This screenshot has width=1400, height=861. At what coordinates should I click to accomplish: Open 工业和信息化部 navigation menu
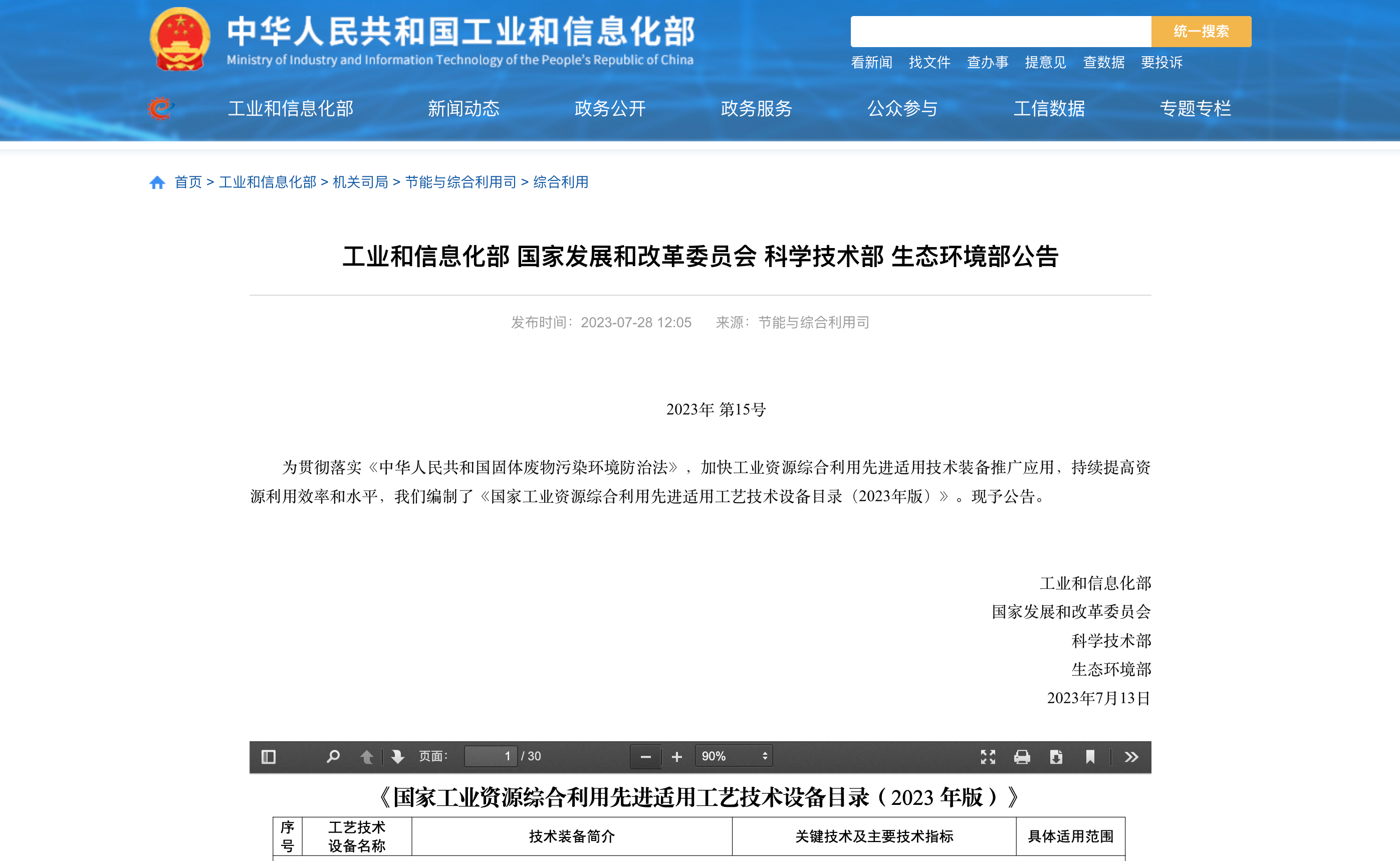click(290, 108)
